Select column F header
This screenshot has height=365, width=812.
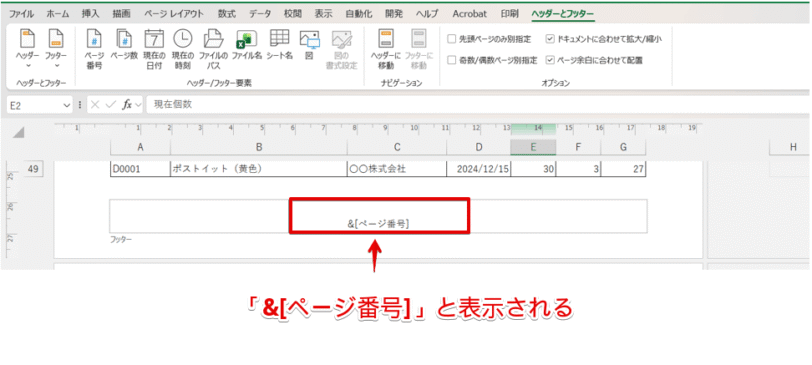[578, 147]
